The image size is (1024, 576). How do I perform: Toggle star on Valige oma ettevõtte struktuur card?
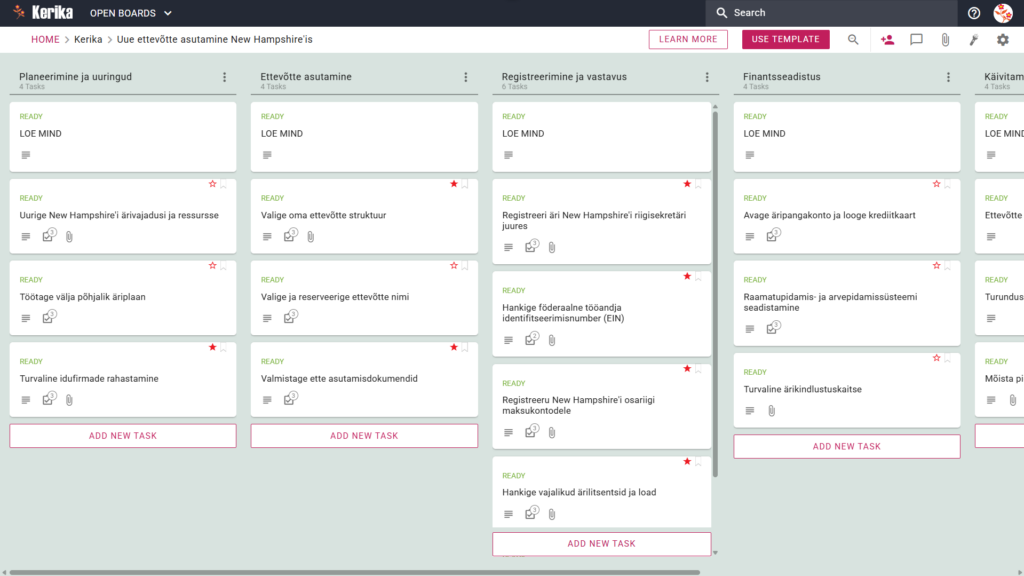[454, 184]
